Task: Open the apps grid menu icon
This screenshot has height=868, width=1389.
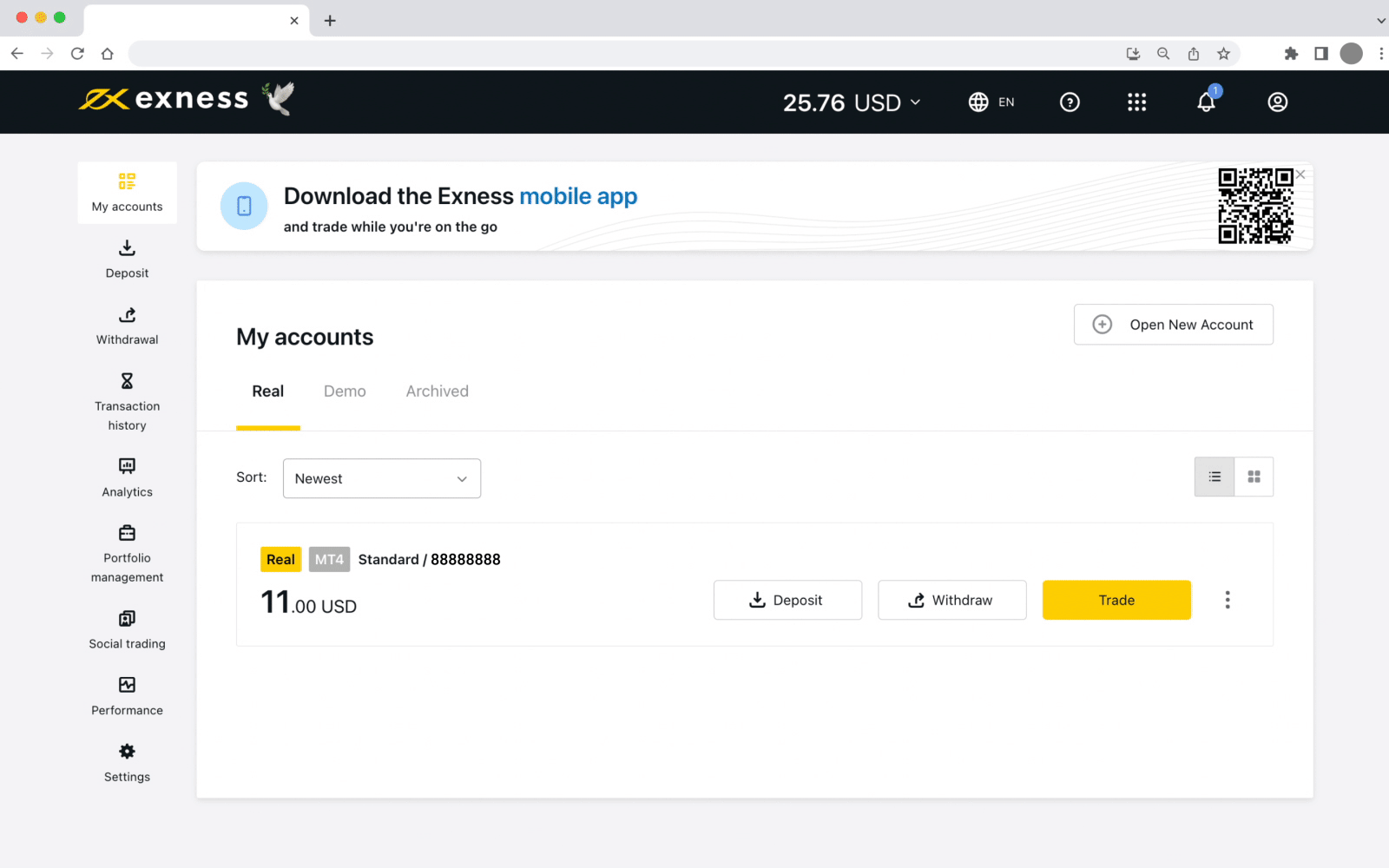Action: point(1136,102)
